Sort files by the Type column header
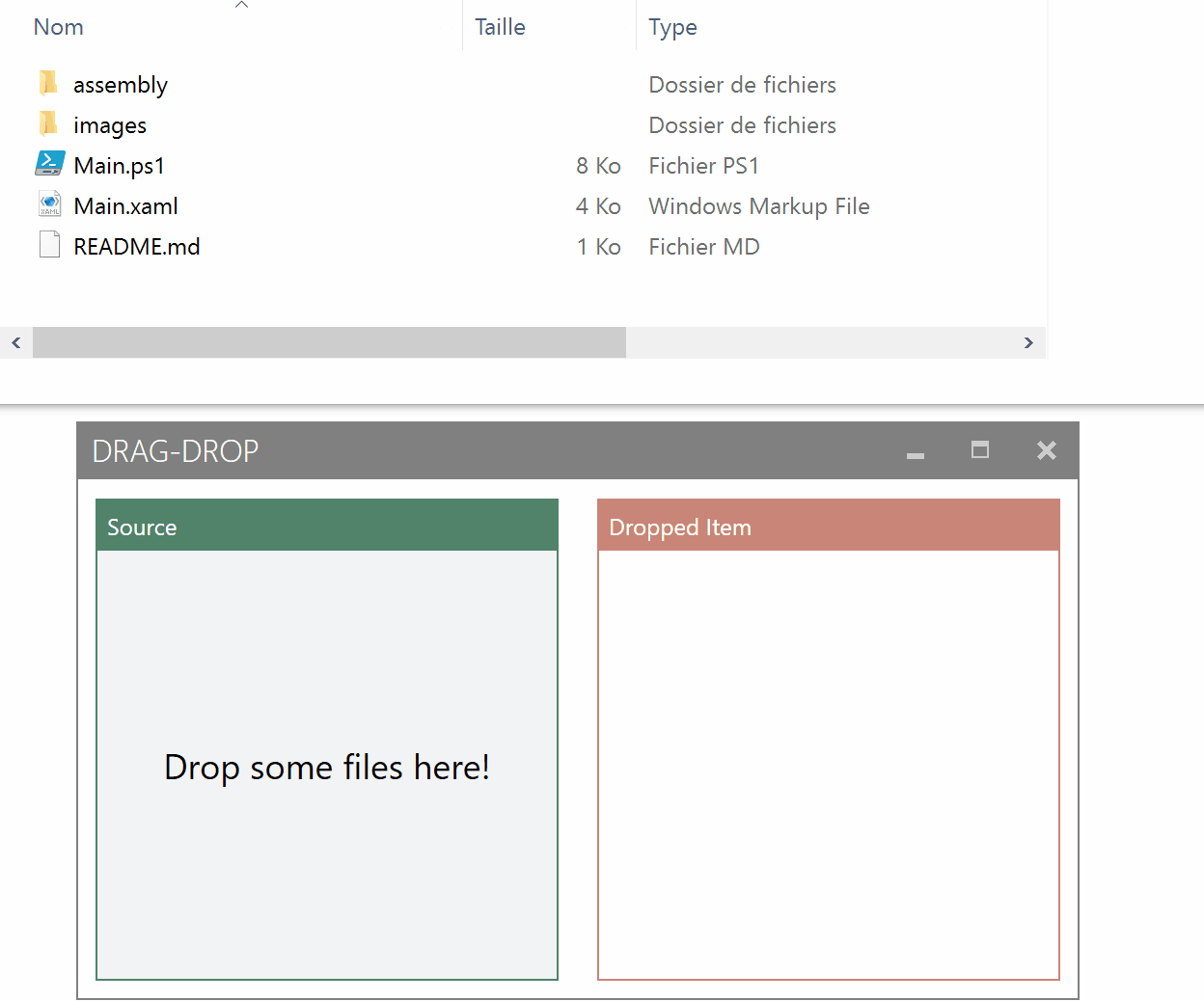Viewport: 1204px width, 1001px height. (x=672, y=27)
